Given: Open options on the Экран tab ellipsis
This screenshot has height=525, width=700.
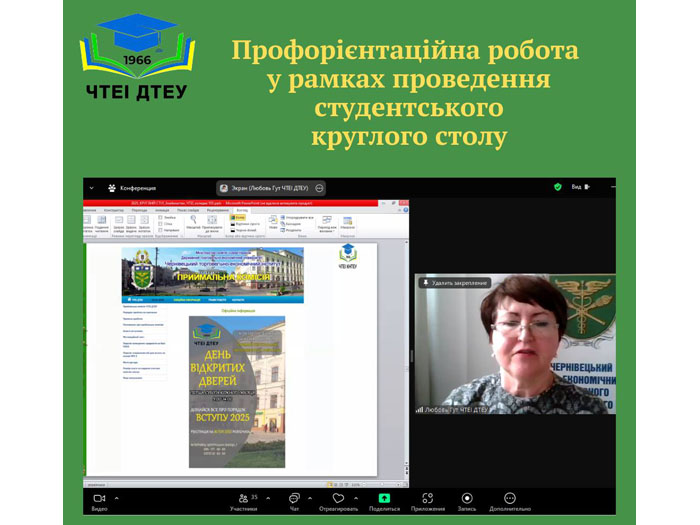Looking at the screenshot, I should pos(319,187).
